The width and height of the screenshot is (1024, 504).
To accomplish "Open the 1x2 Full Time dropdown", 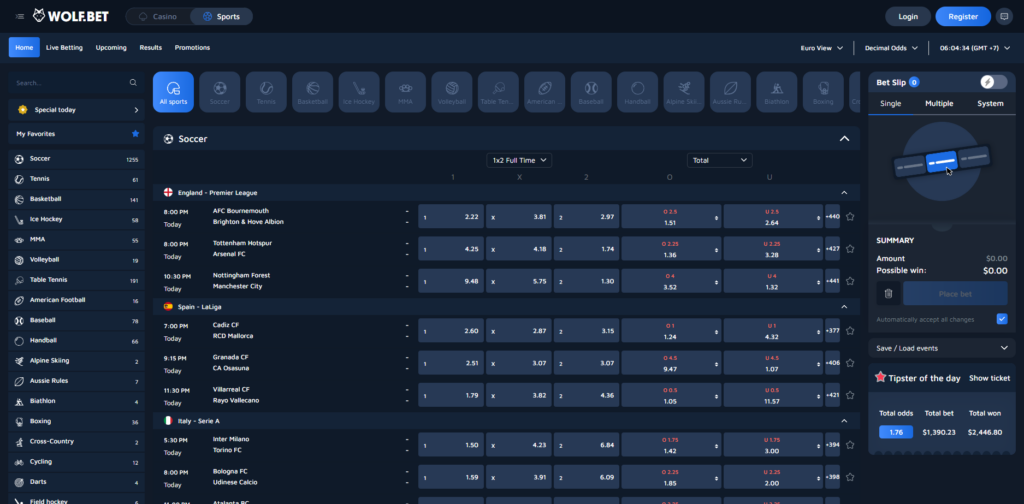I will point(519,160).
